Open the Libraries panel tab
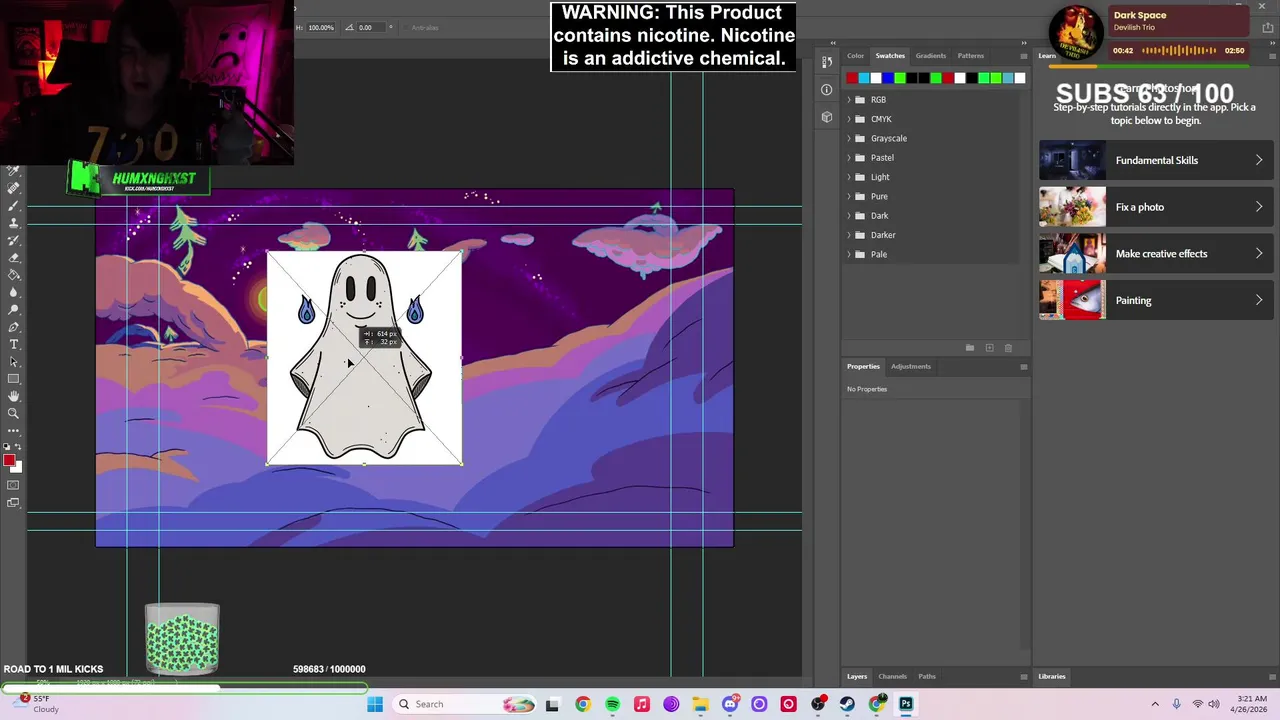Screen dimensions: 1280x720 tap(1052, 676)
